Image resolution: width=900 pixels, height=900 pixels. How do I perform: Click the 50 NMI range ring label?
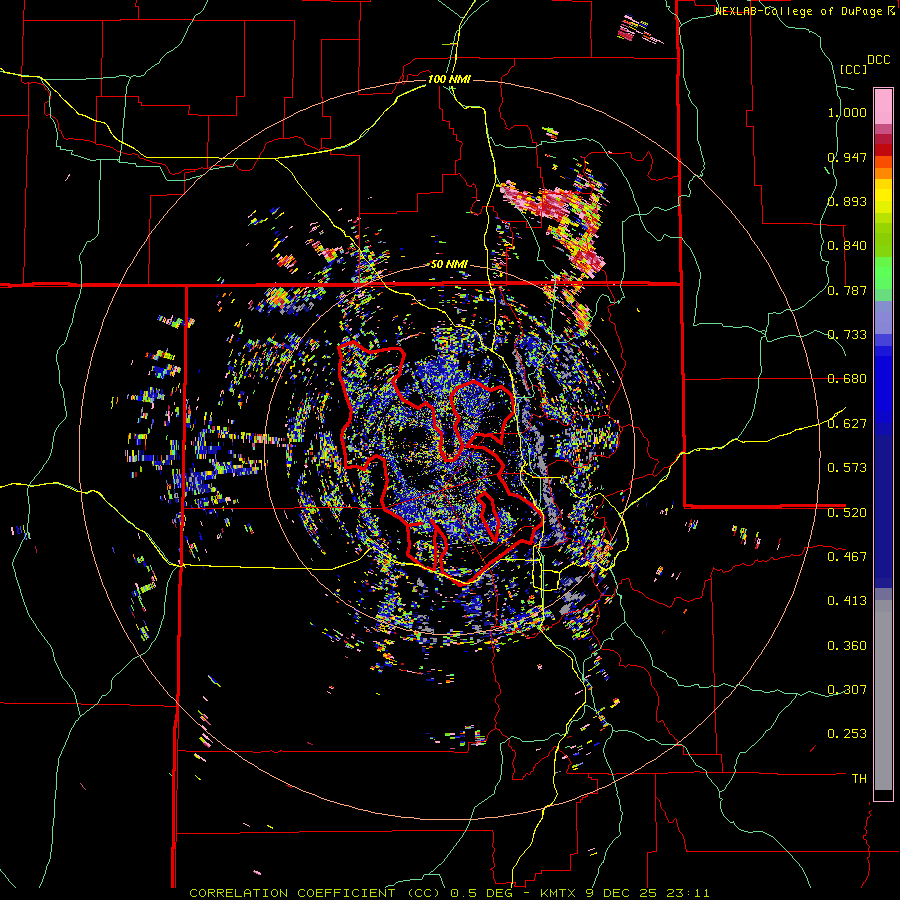click(449, 264)
